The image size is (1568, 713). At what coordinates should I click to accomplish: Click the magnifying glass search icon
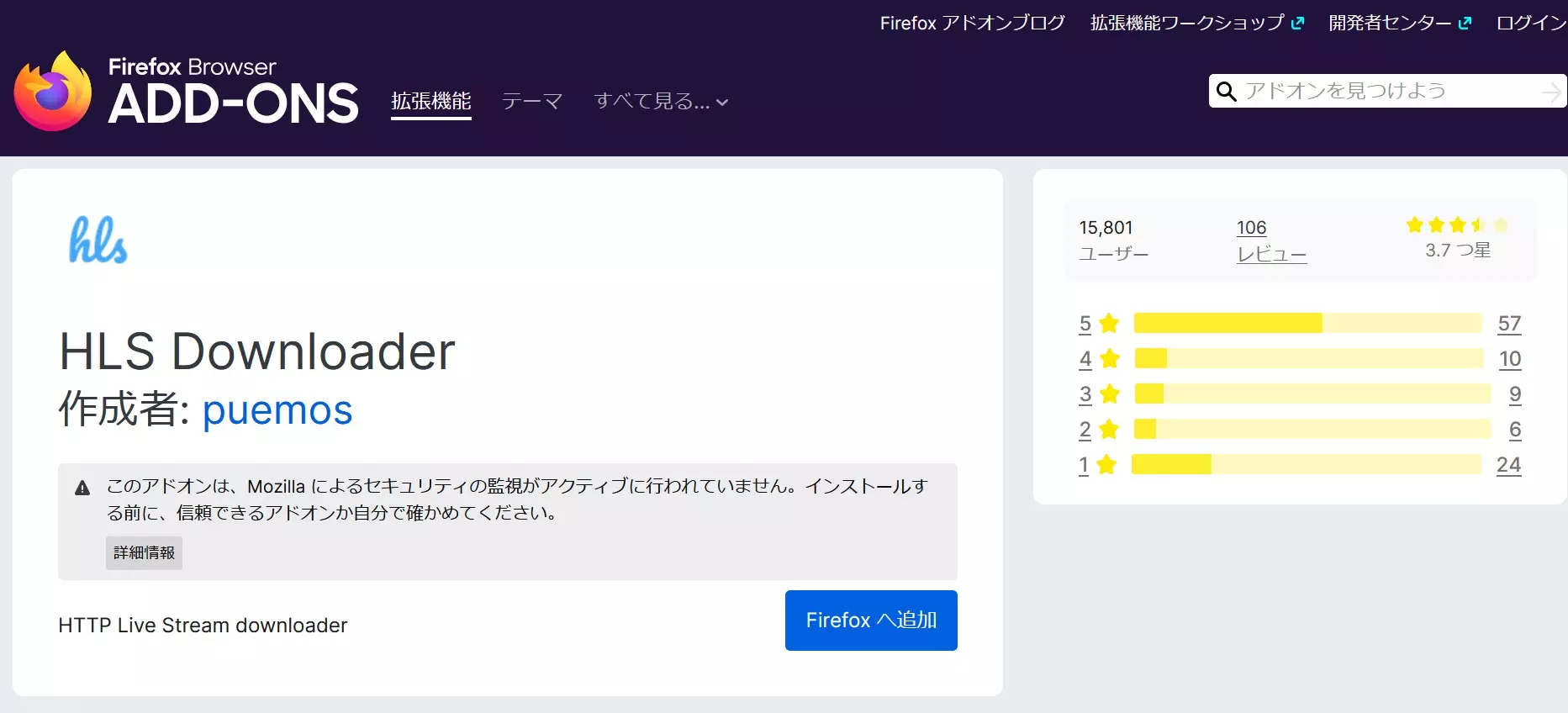[x=1227, y=92]
